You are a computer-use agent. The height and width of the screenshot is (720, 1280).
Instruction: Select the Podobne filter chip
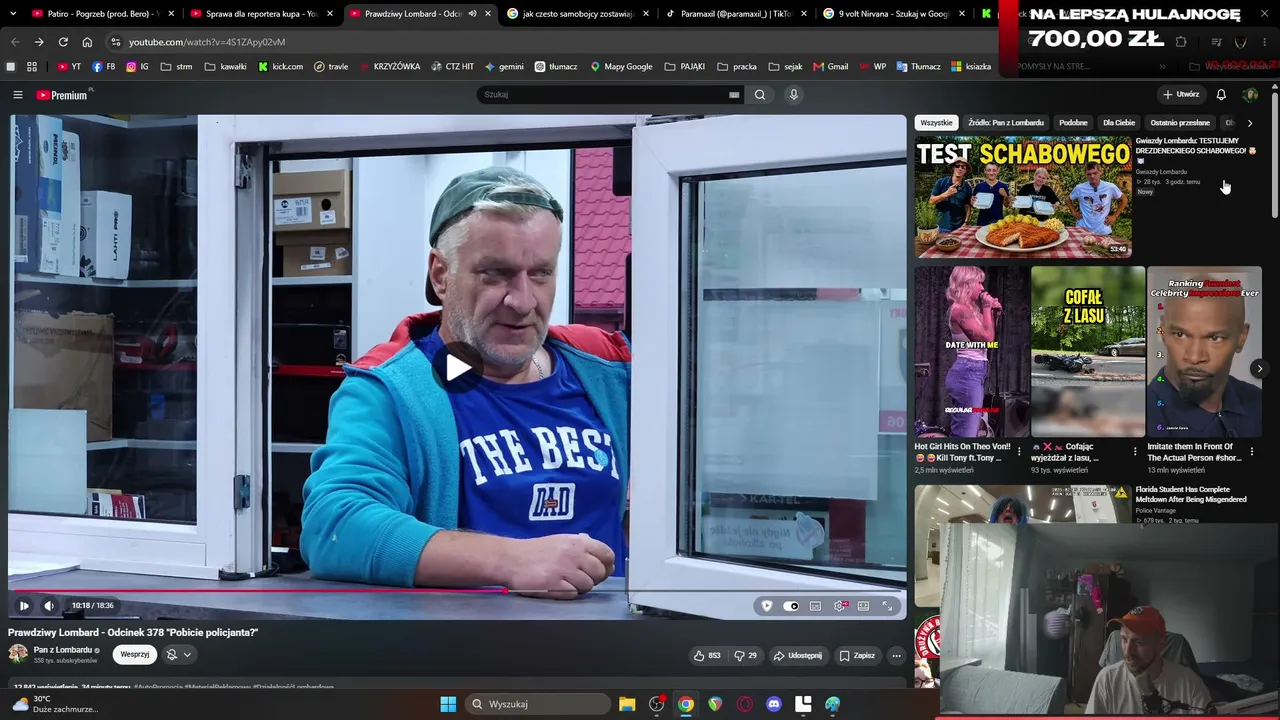click(x=1073, y=123)
